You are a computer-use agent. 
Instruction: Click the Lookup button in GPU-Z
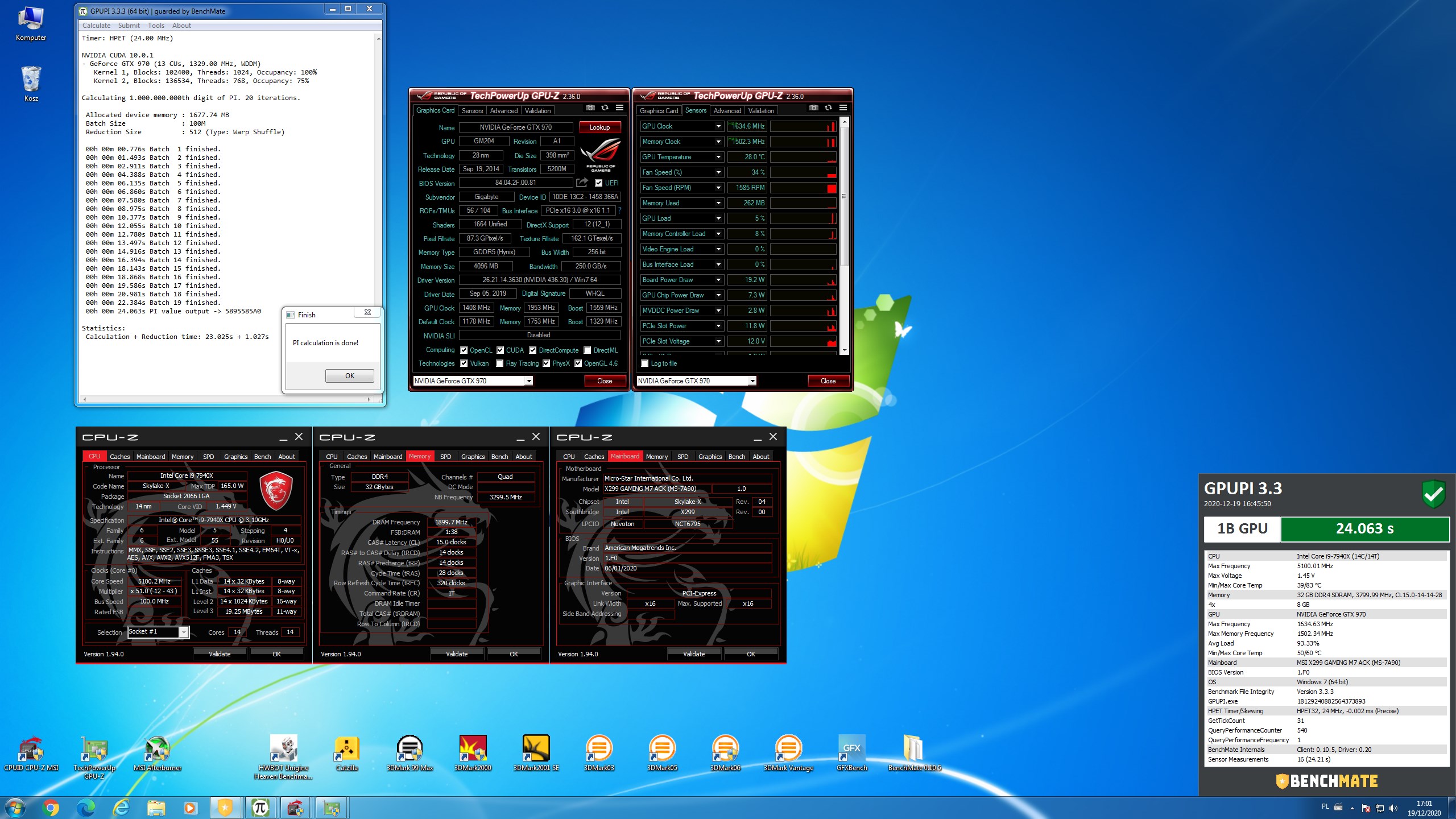click(x=599, y=127)
